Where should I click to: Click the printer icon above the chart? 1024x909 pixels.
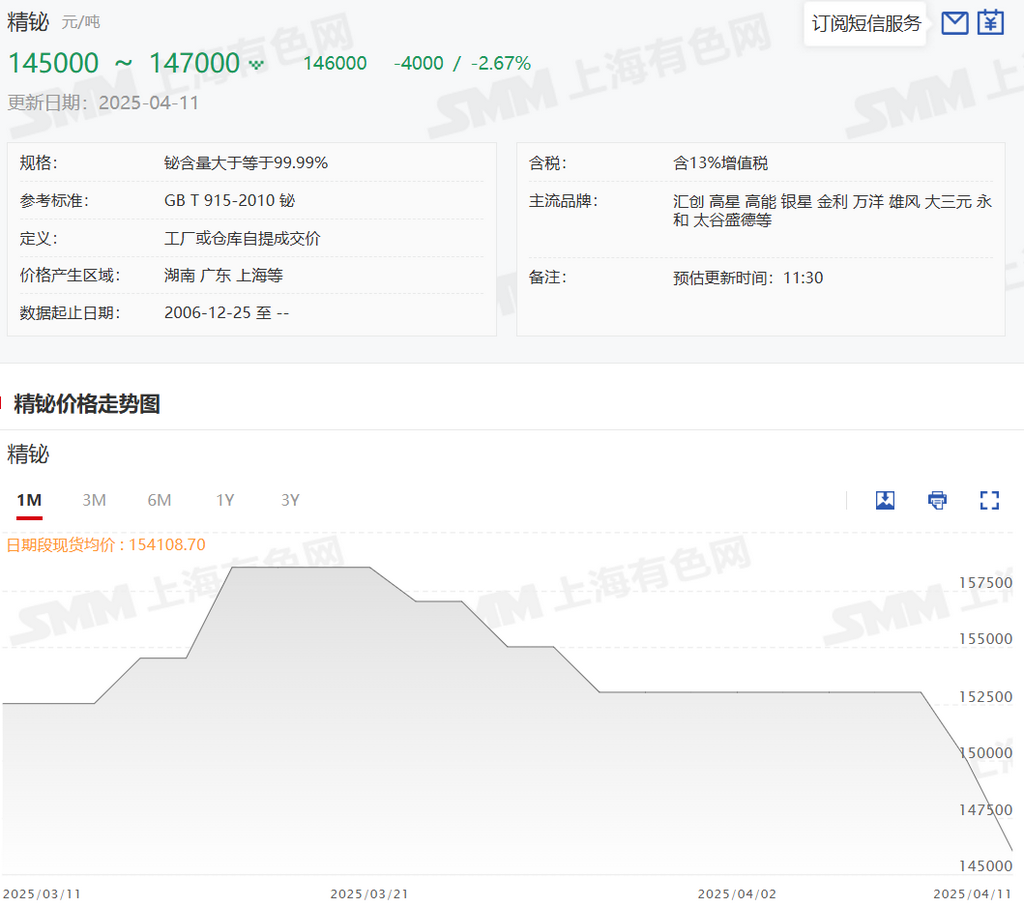(x=937, y=500)
